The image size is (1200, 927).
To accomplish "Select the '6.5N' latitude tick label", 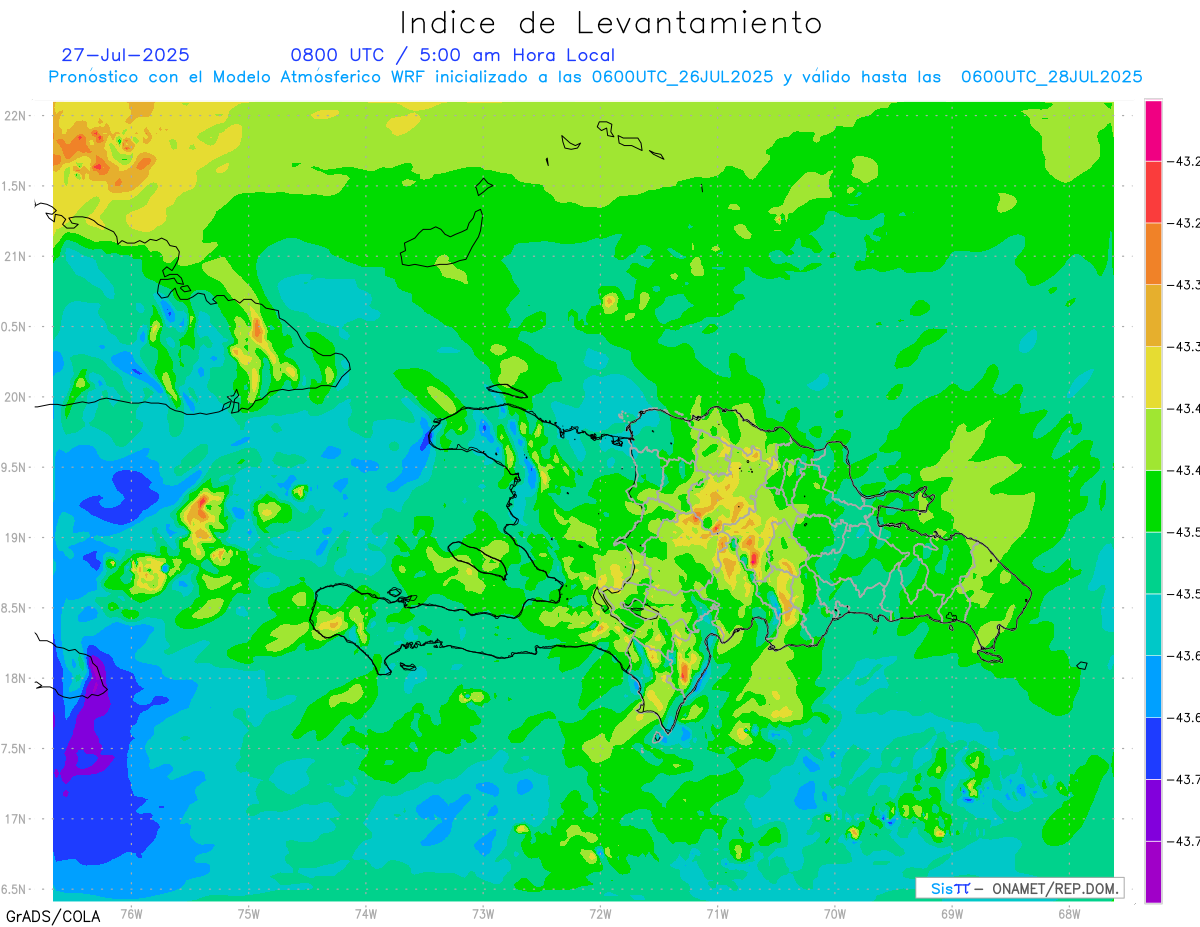I will click(x=15, y=889).
